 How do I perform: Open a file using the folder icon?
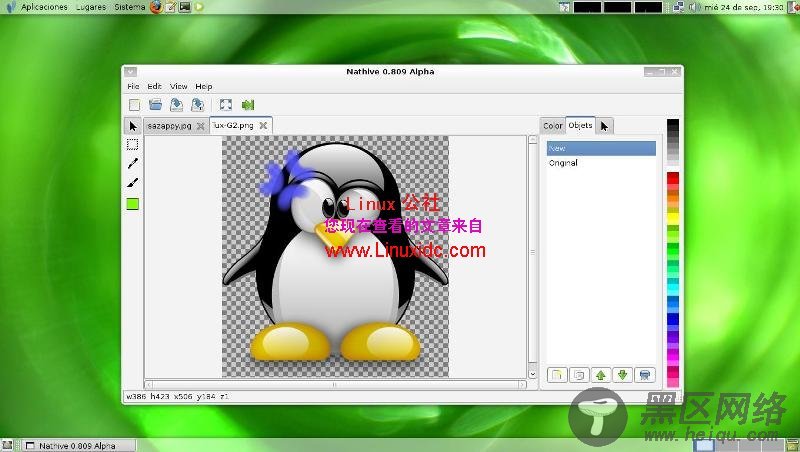tap(155, 105)
